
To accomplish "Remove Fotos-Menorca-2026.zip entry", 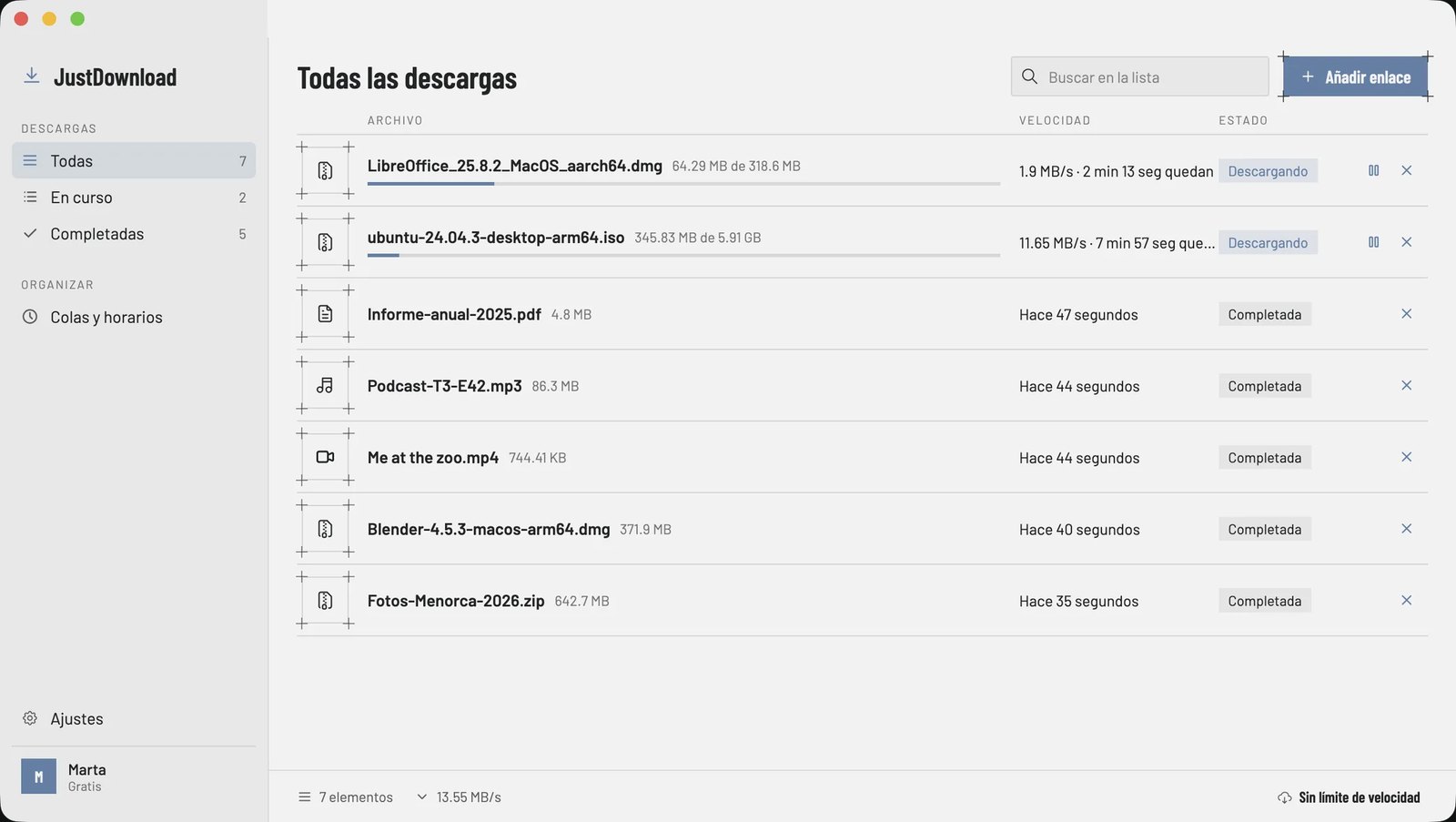I will click(1406, 601).
